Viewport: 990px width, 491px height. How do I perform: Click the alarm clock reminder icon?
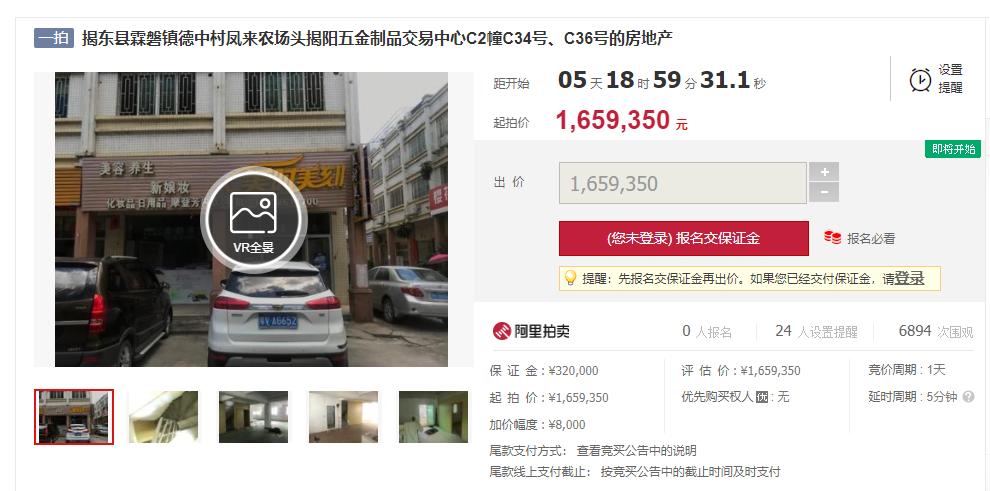[920, 80]
